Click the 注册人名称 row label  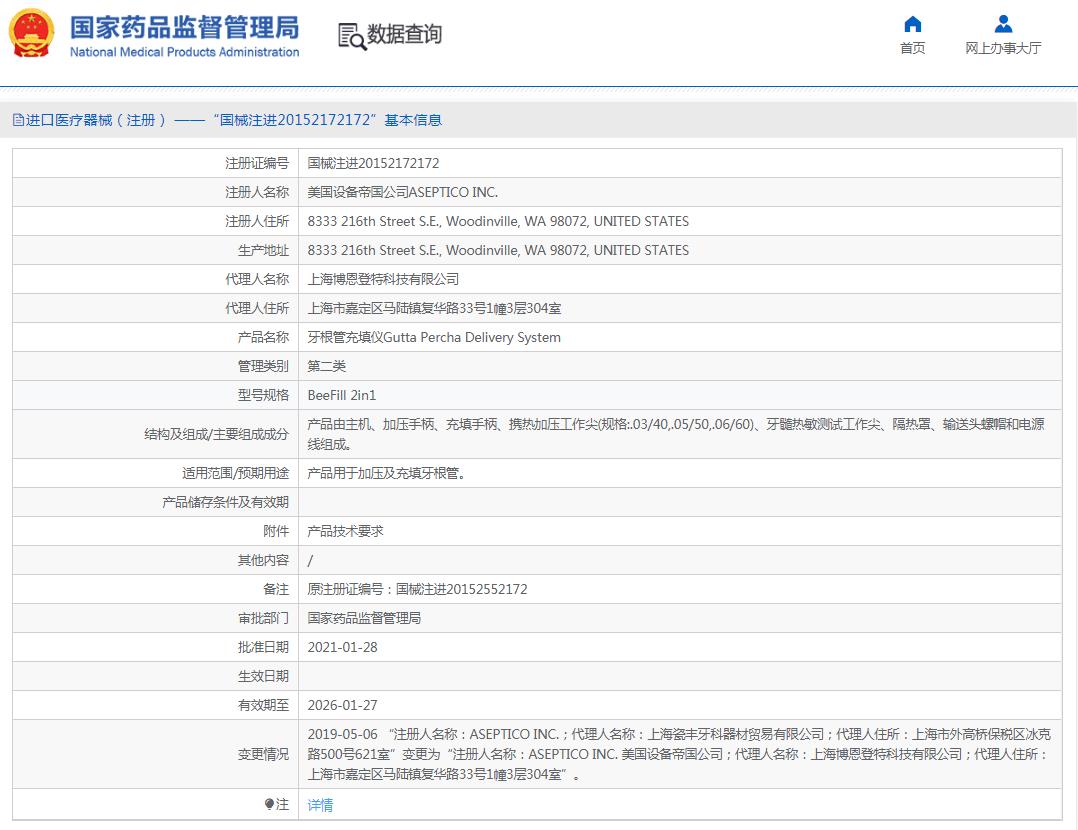pos(257,193)
